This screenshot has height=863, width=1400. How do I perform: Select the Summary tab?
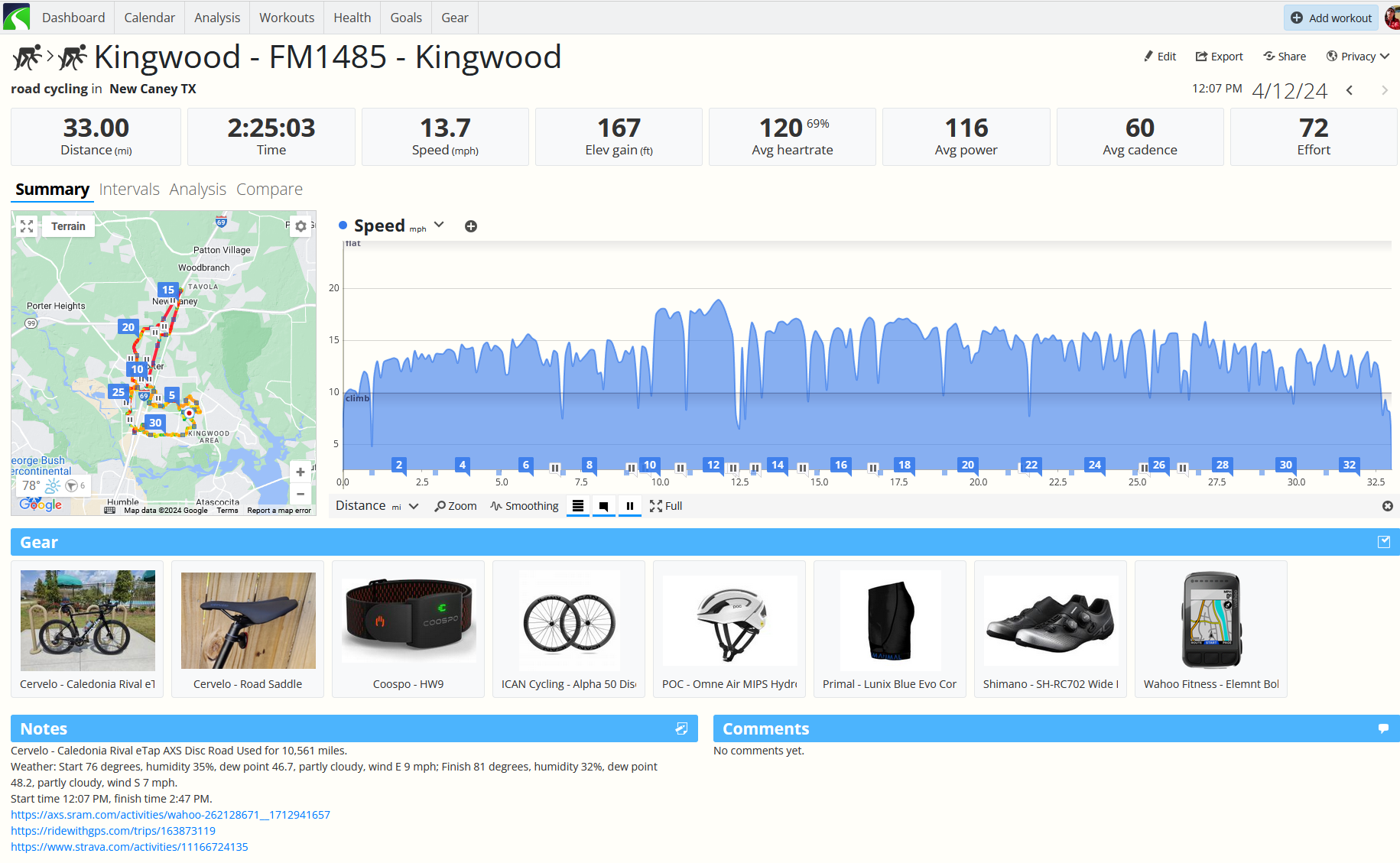52,190
